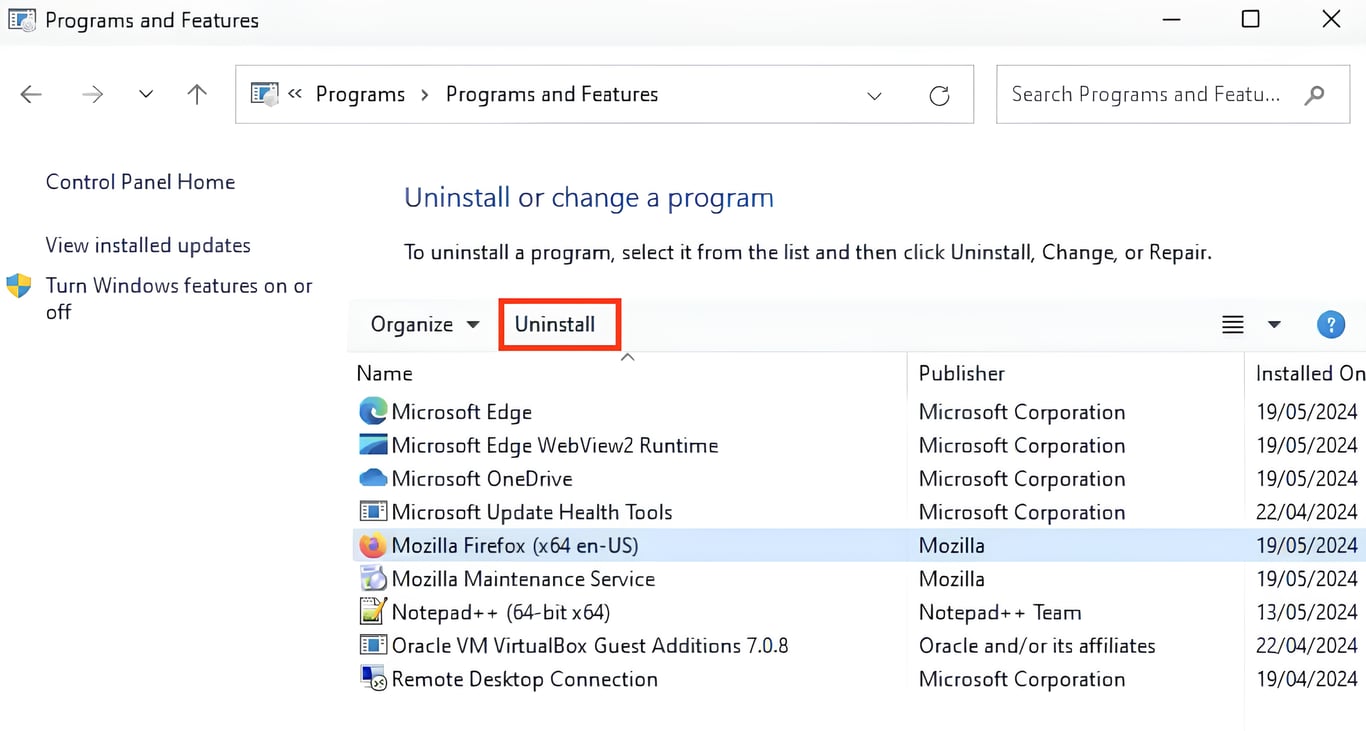Click inside the Search Programs and Features box

tap(1150, 94)
